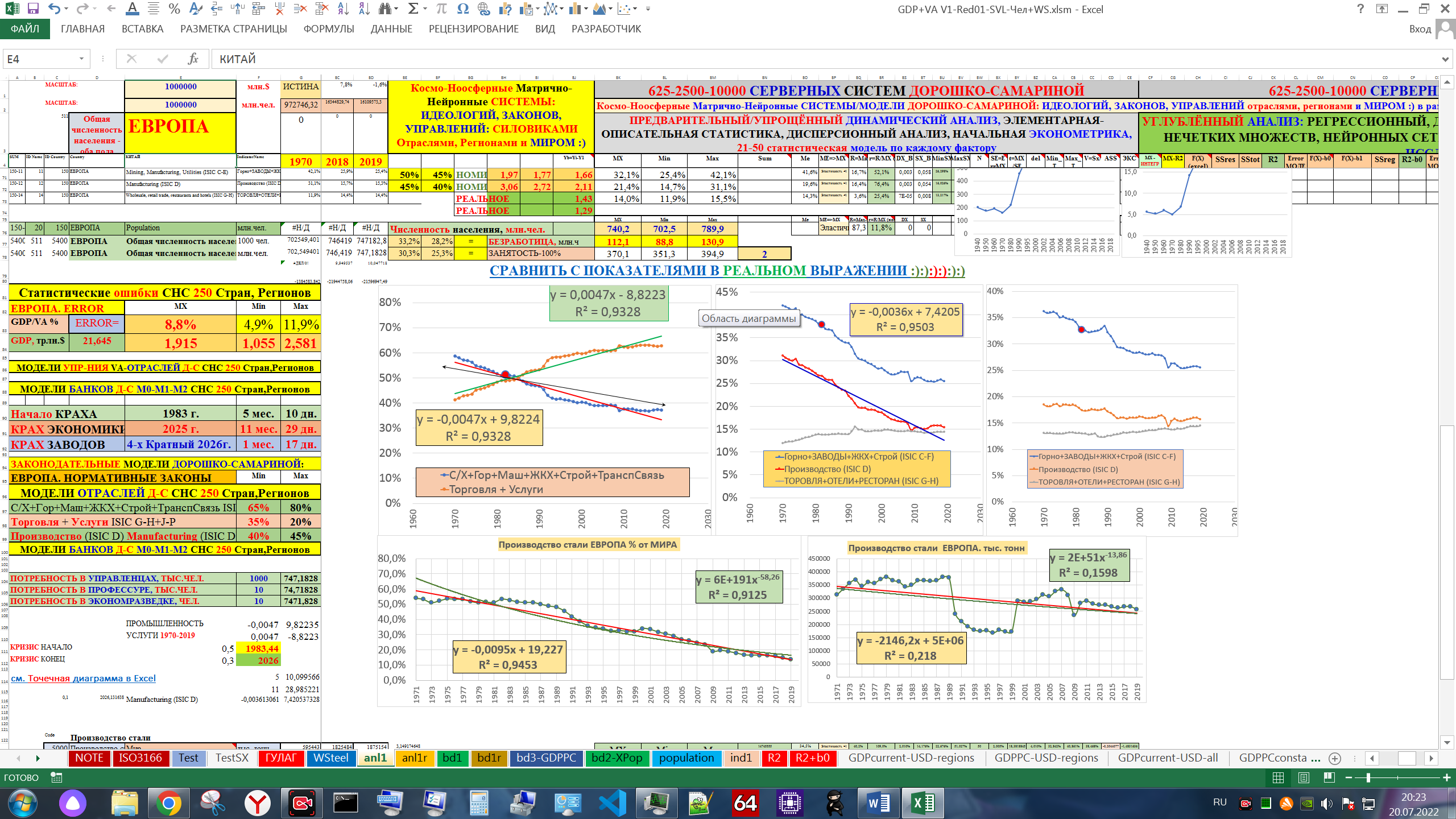
Task: Open the Undo history dropdown arrow
Action: (x=67, y=9)
